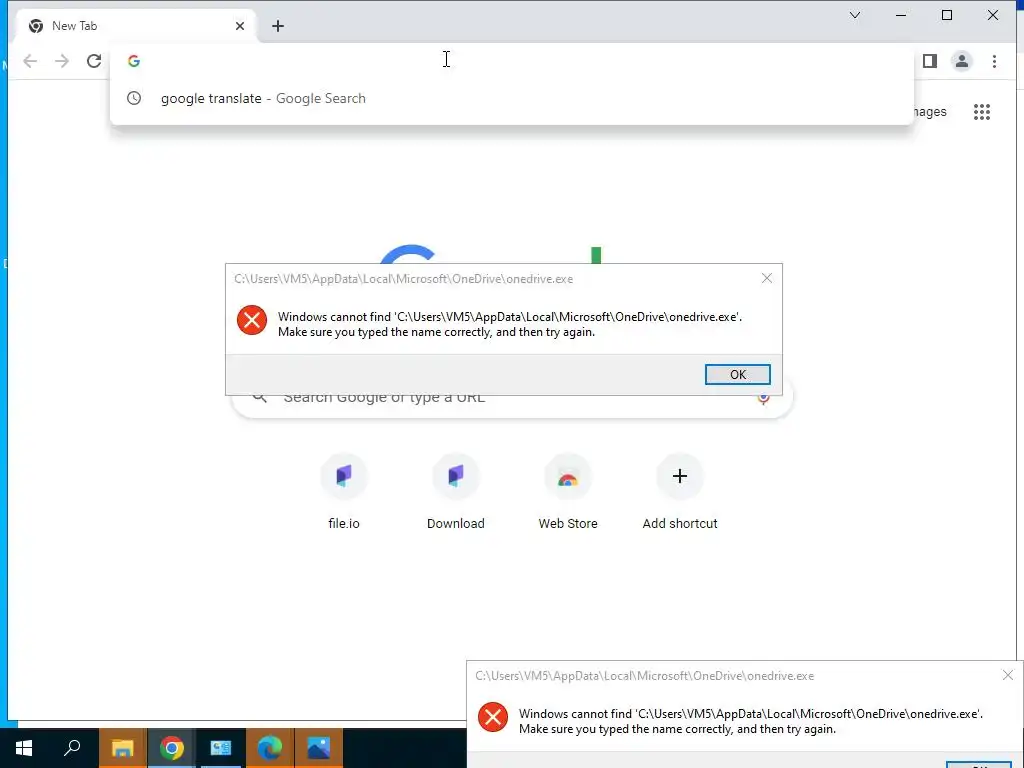Reload the page with refresh icon
This screenshot has width=1024, height=768.
click(x=94, y=61)
